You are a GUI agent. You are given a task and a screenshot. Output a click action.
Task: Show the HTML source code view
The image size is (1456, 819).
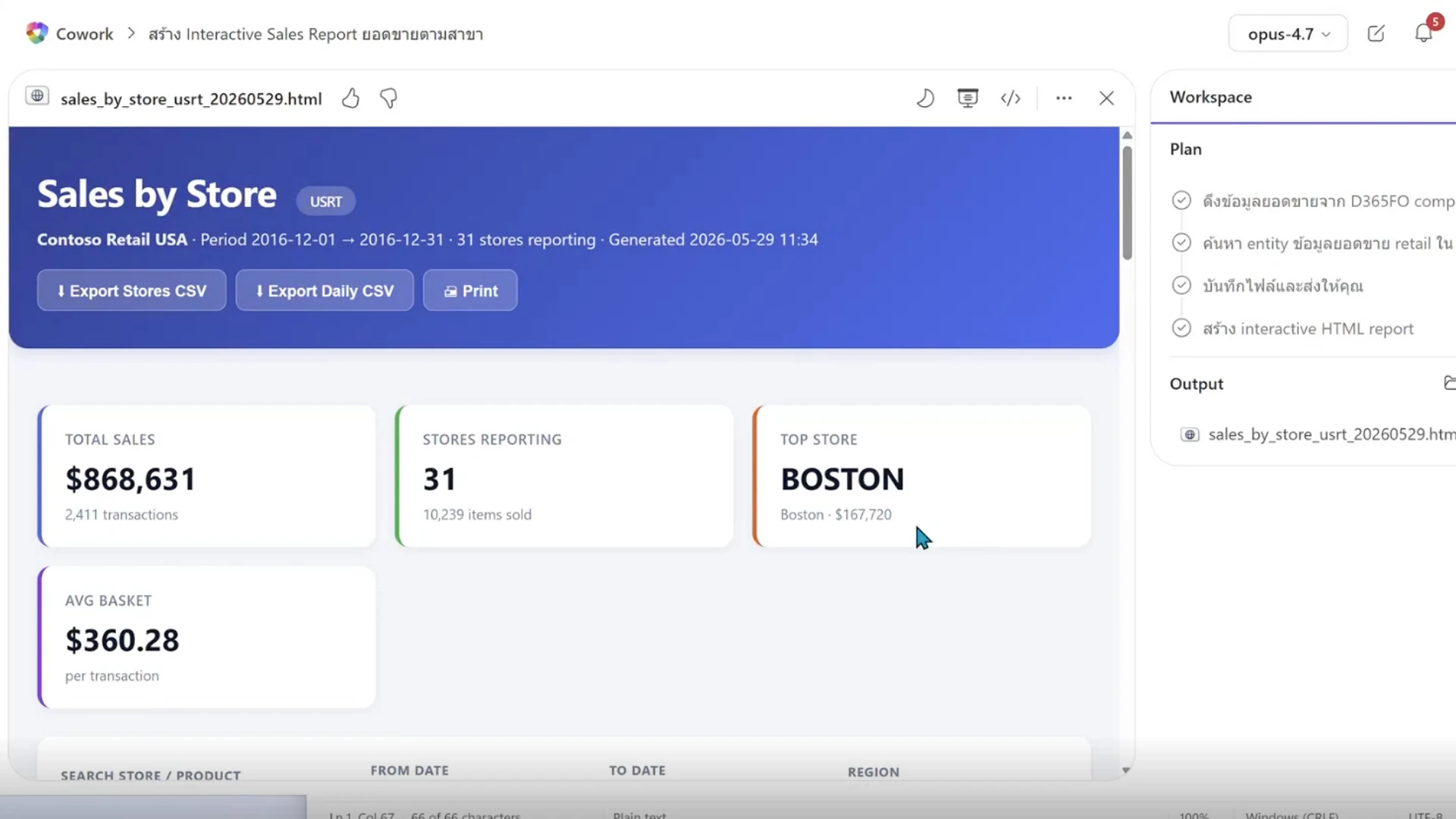pyautogui.click(x=1010, y=99)
